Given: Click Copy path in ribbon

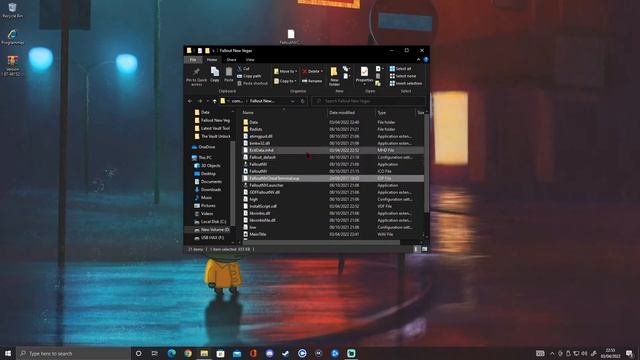Looking at the screenshot, I should coord(249,76).
